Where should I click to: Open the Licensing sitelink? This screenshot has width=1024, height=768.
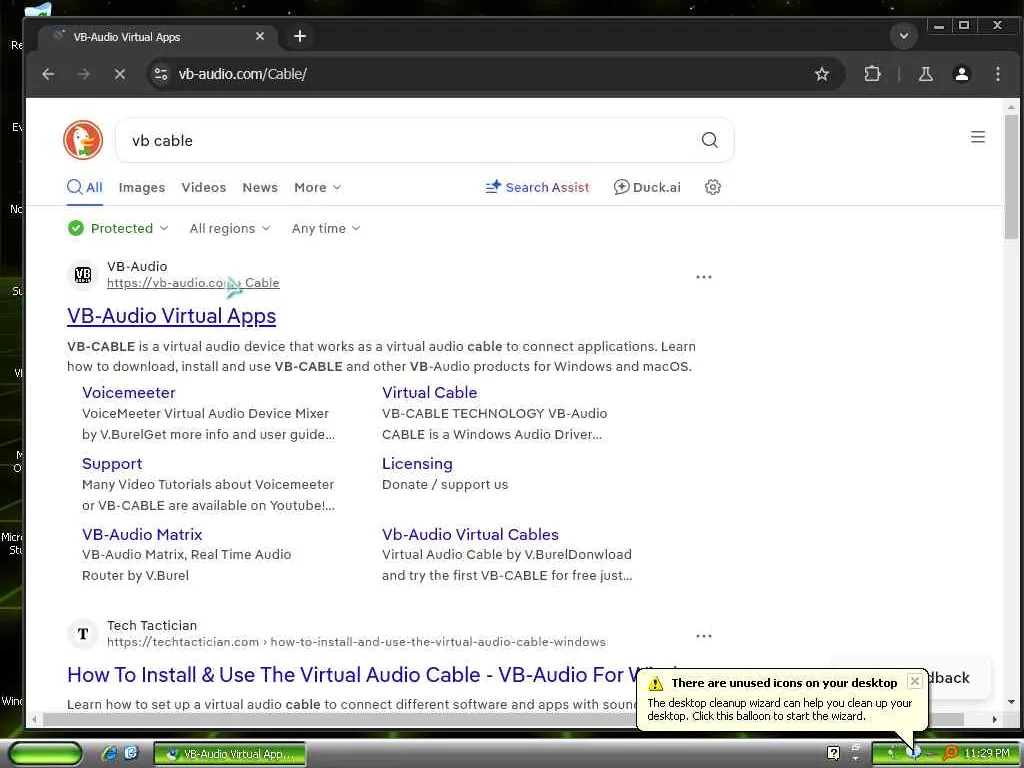417,464
